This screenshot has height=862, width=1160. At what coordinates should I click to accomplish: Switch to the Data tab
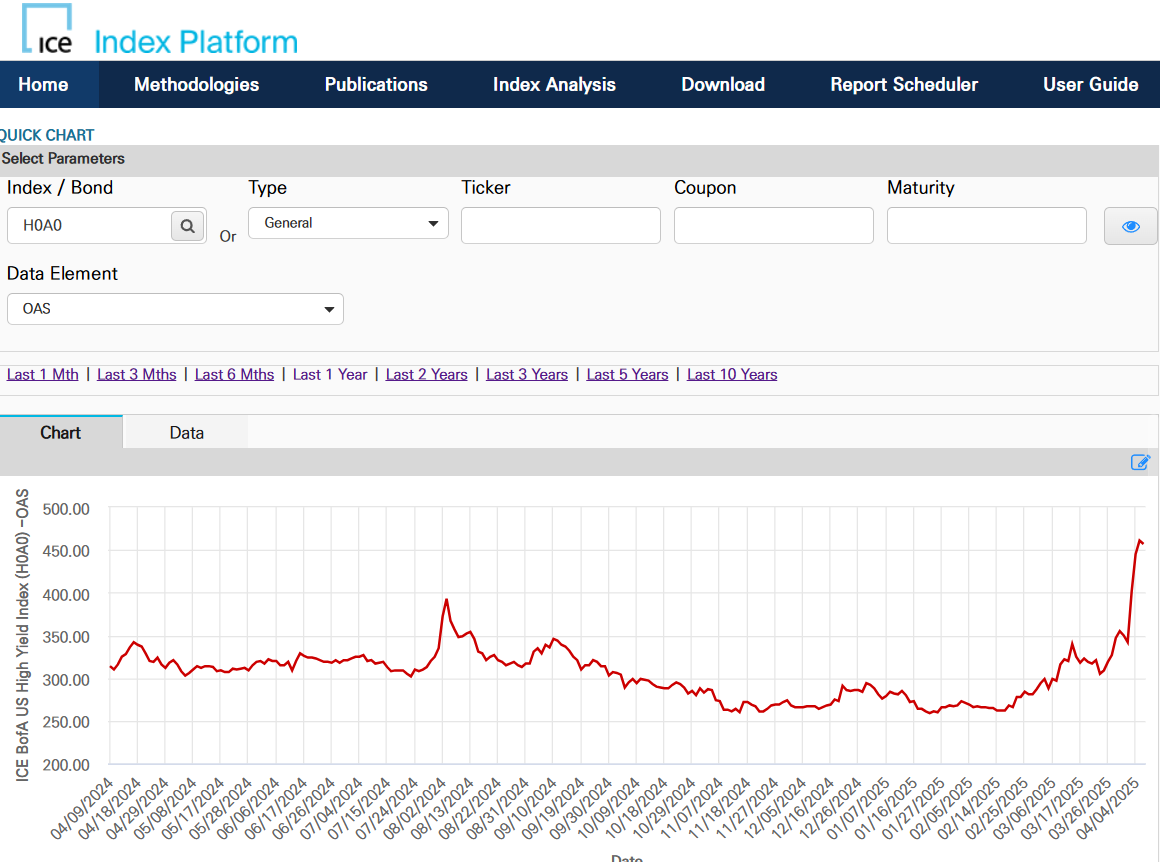[186, 433]
